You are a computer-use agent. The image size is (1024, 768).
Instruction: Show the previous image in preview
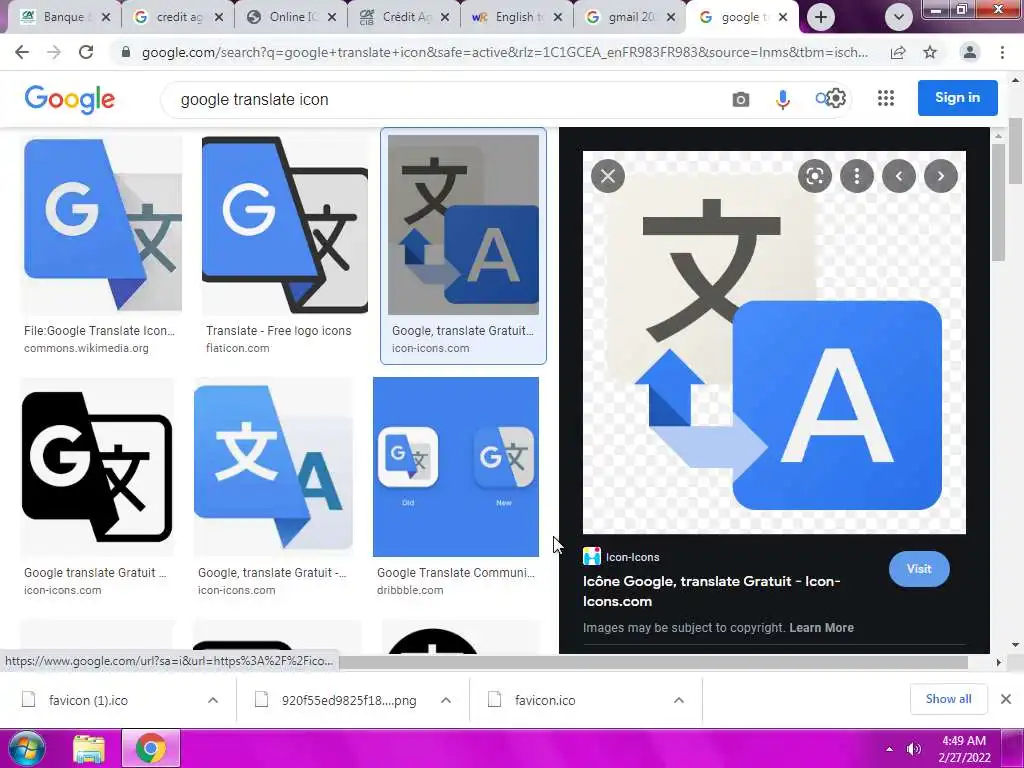pos(899,176)
